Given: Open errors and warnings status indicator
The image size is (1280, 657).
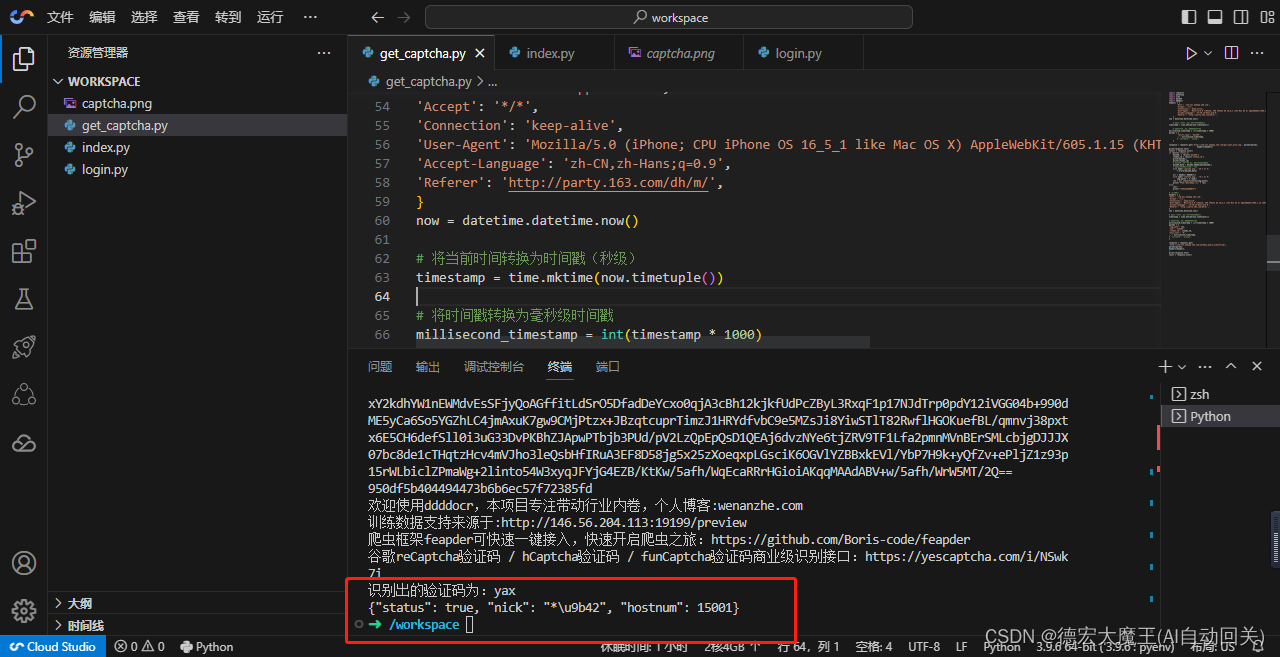Looking at the screenshot, I should 139,647.
